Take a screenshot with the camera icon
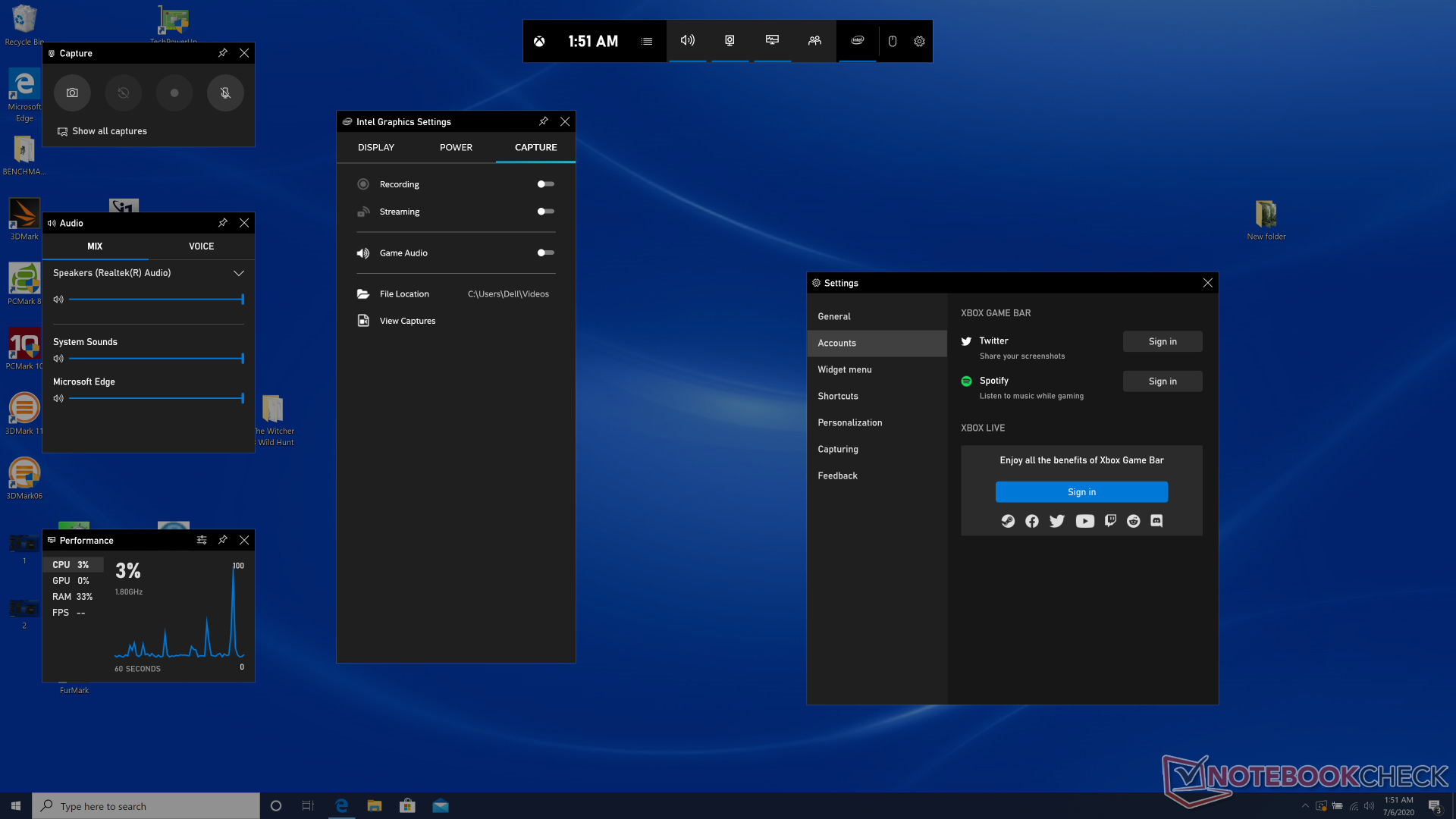Viewport: 1456px width, 819px height. coord(72,93)
